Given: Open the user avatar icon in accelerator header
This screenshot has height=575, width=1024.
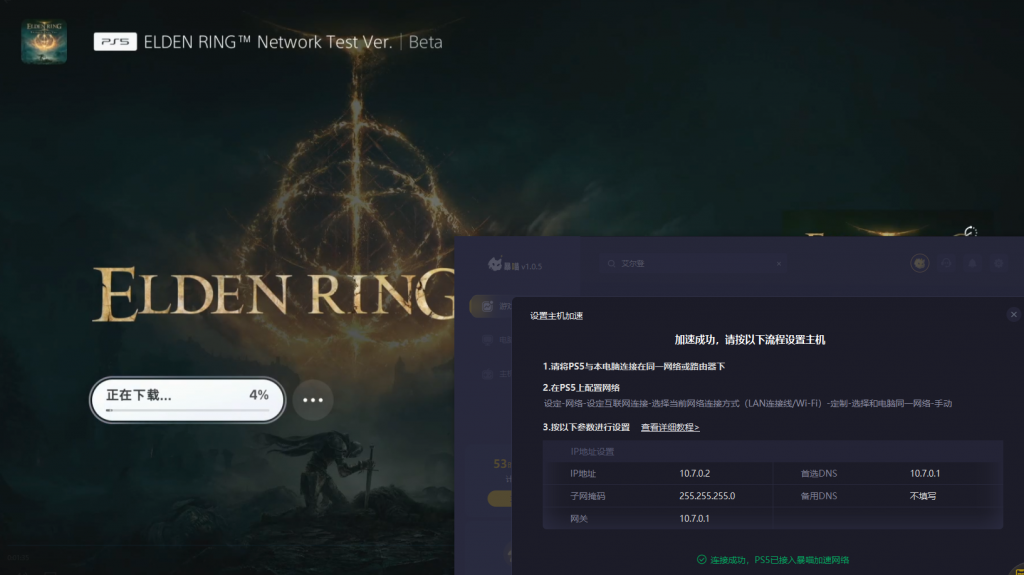Looking at the screenshot, I should point(920,263).
